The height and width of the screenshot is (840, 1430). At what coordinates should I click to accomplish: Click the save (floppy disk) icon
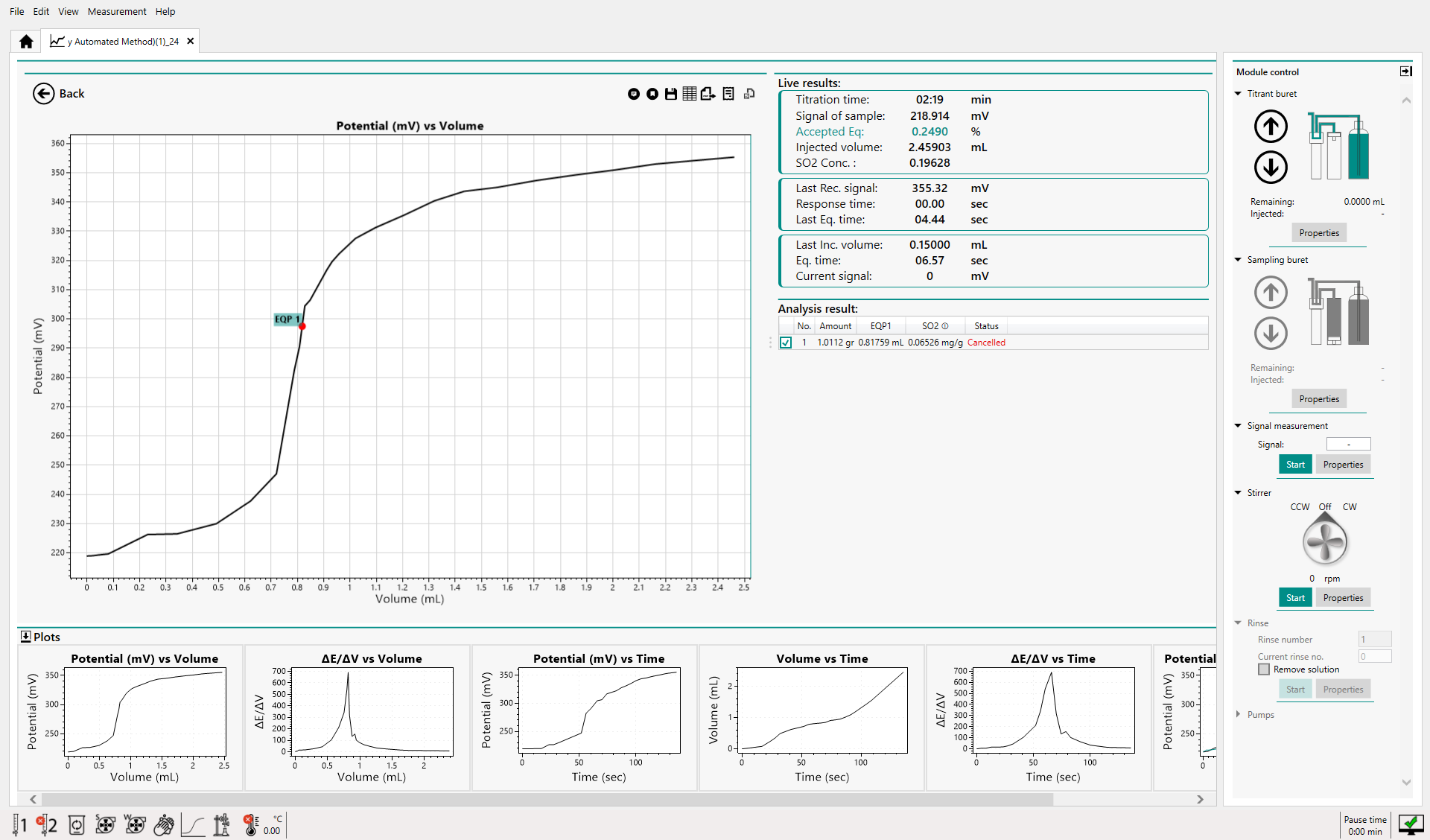tap(671, 94)
